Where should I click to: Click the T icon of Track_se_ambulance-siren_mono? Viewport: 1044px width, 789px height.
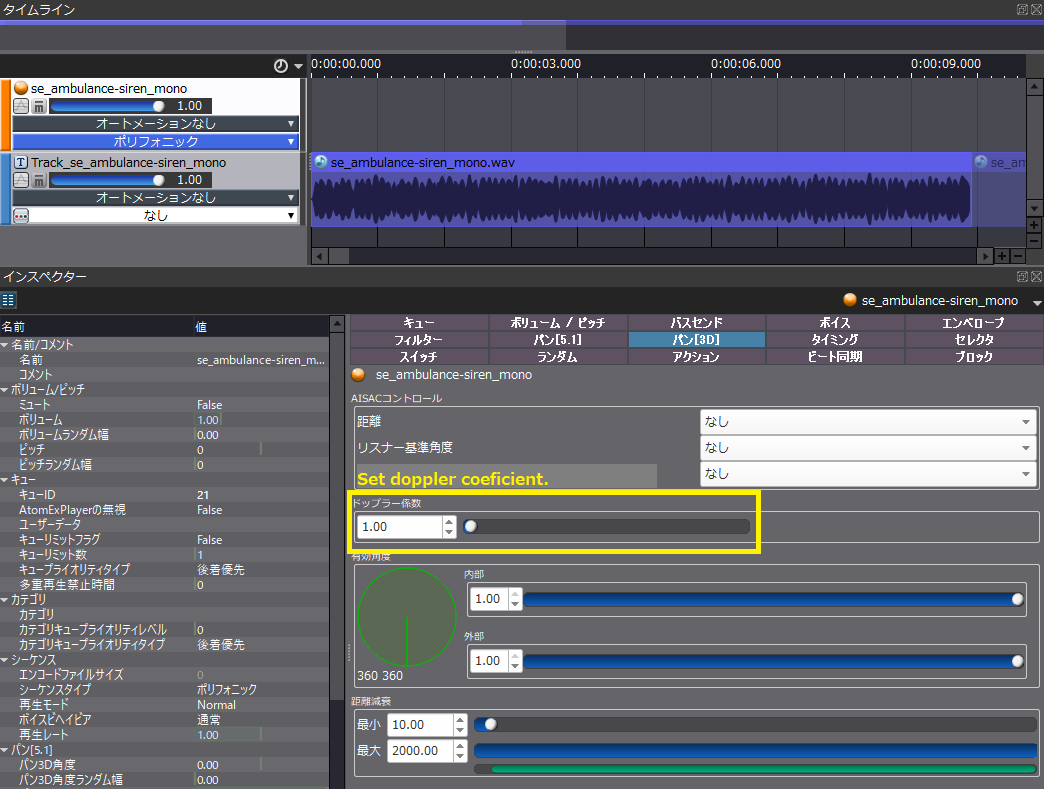pos(21,162)
